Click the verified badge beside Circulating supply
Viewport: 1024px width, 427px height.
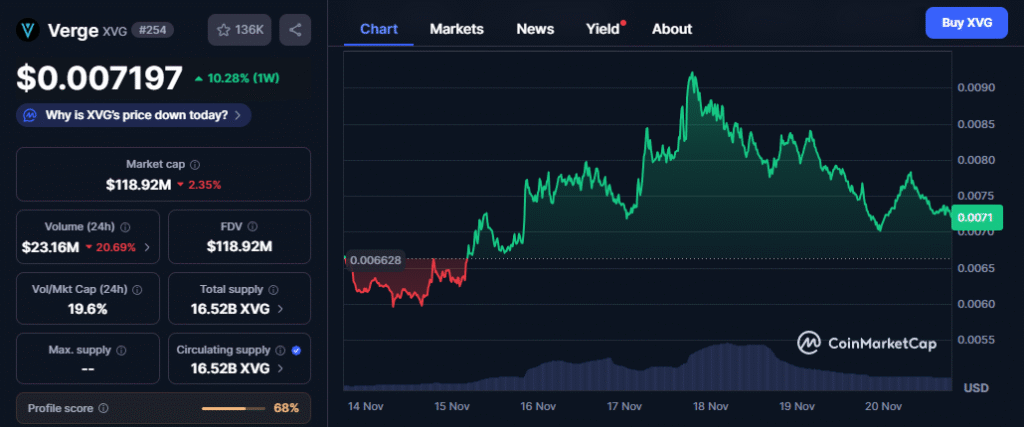296,350
